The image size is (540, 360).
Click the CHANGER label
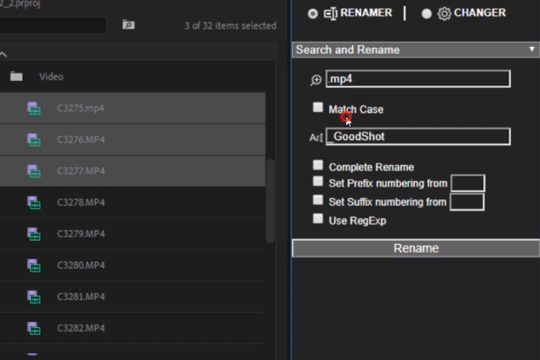(x=480, y=13)
